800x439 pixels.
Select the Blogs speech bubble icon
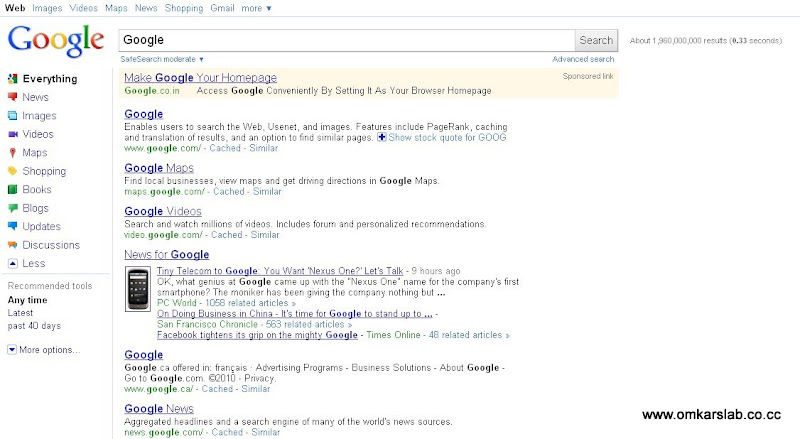12,208
